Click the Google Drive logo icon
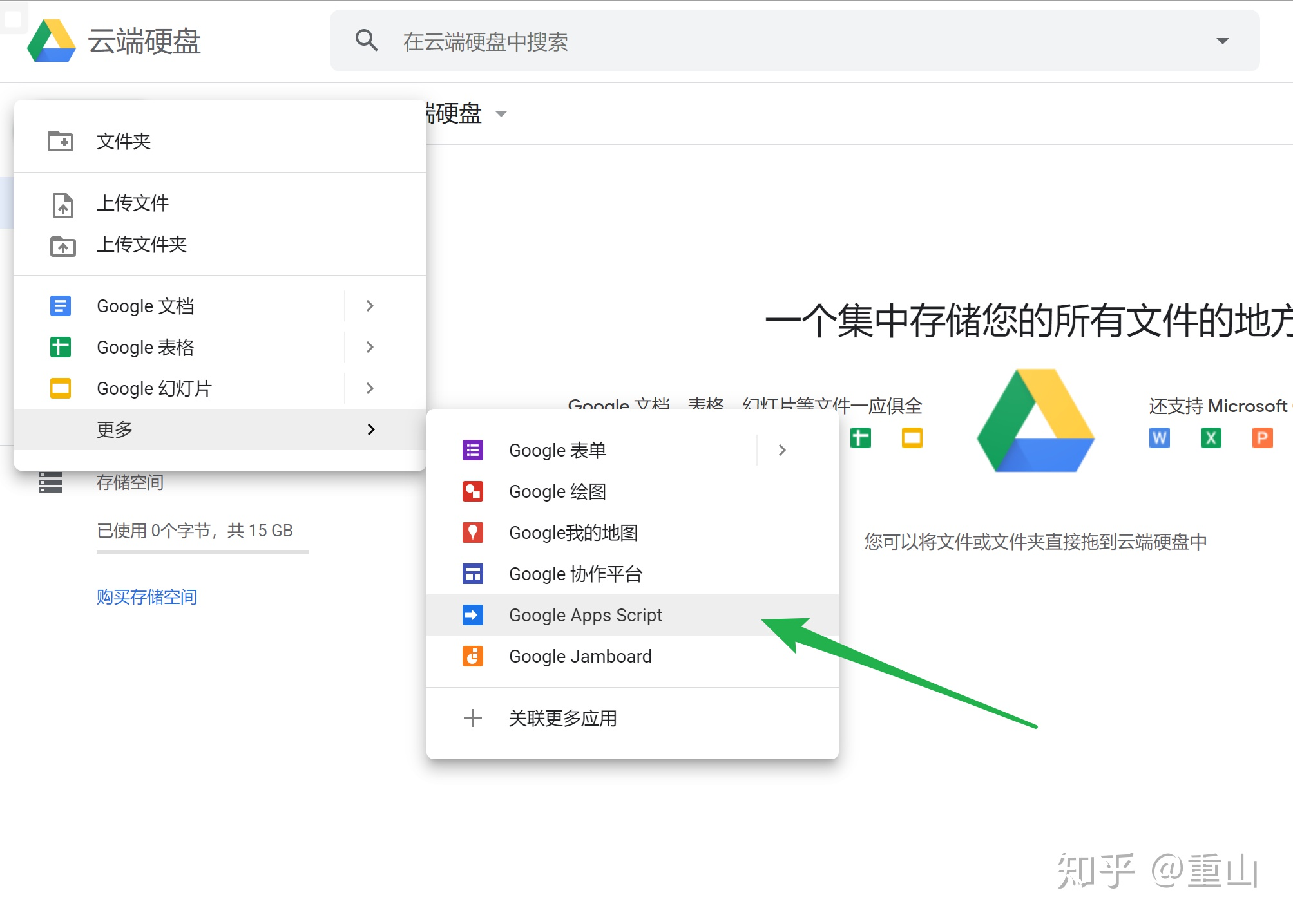This screenshot has width=1293, height=924. (x=52, y=41)
